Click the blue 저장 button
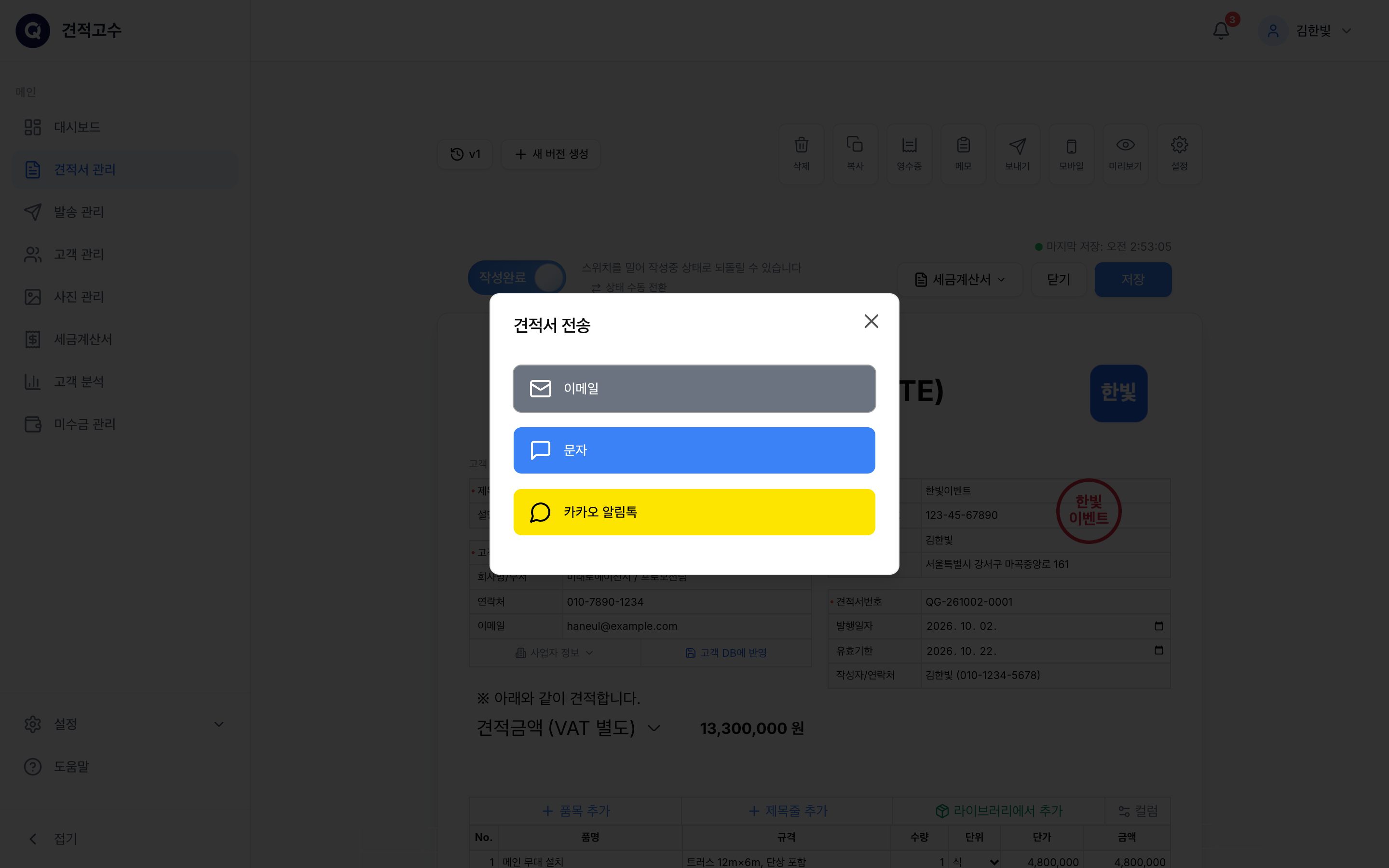The image size is (1389, 868). [1132, 280]
